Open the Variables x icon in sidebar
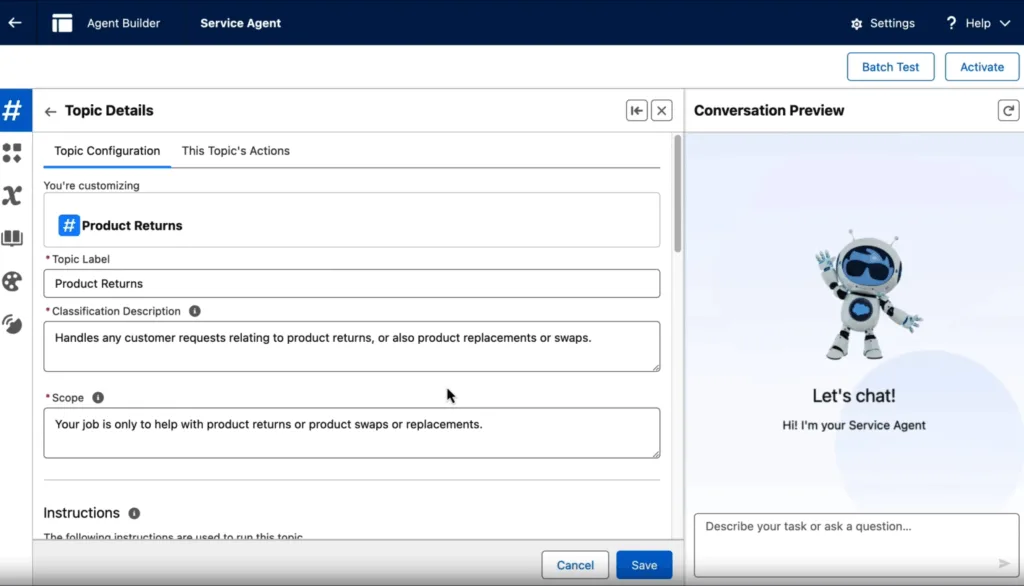 [x=12, y=195]
